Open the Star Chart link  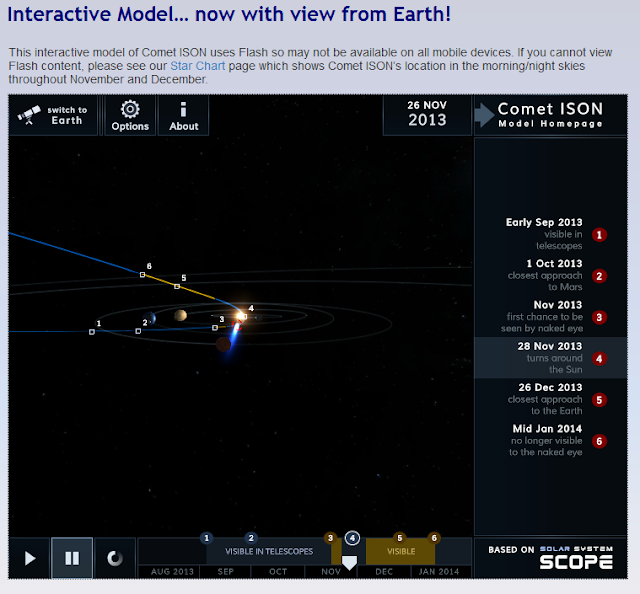click(x=198, y=66)
